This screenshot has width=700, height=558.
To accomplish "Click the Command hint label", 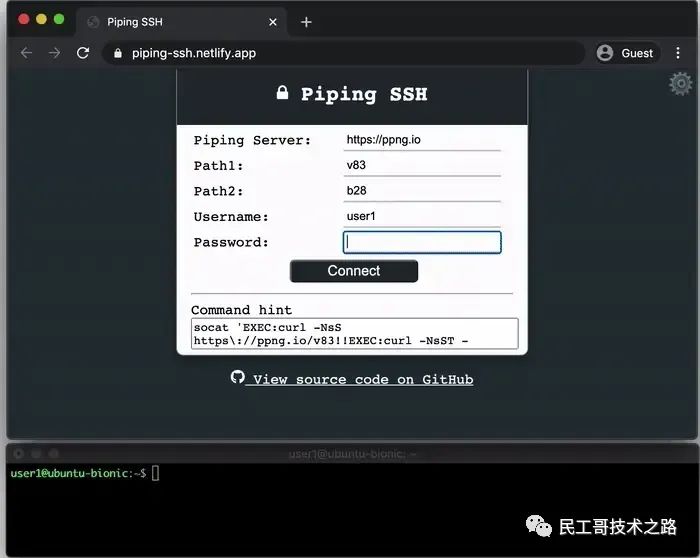I will tap(242, 310).
